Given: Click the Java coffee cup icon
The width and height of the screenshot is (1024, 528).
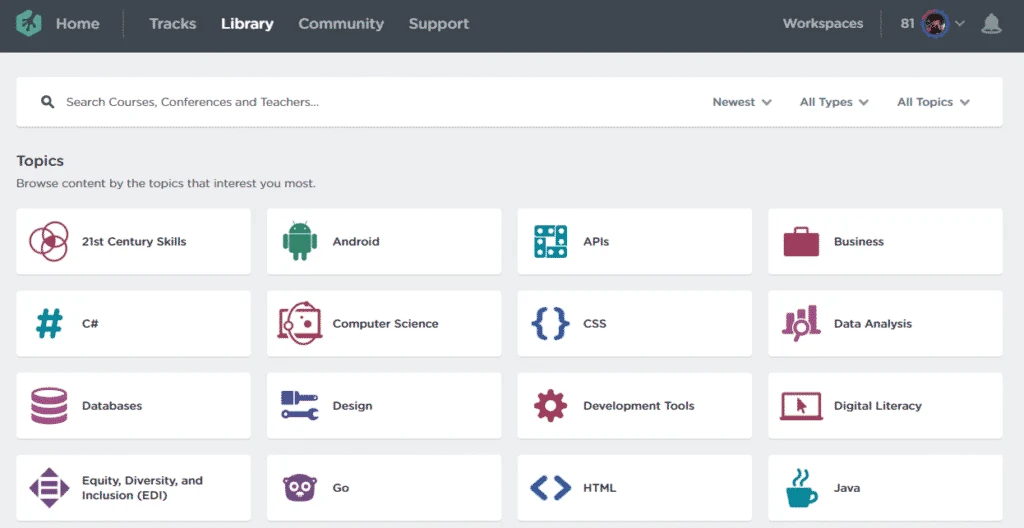Looking at the screenshot, I should (801, 487).
